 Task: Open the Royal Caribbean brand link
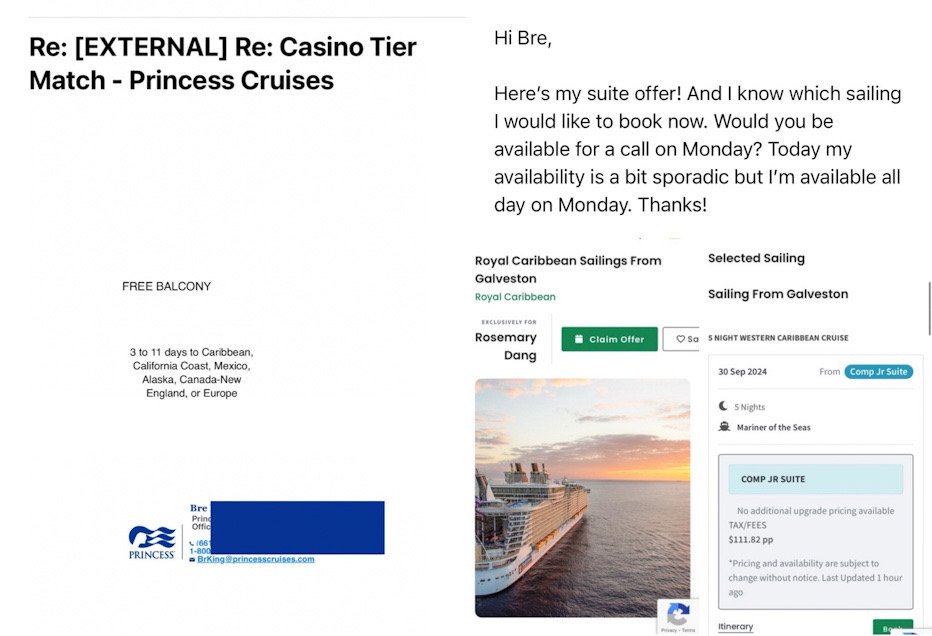click(x=515, y=297)
